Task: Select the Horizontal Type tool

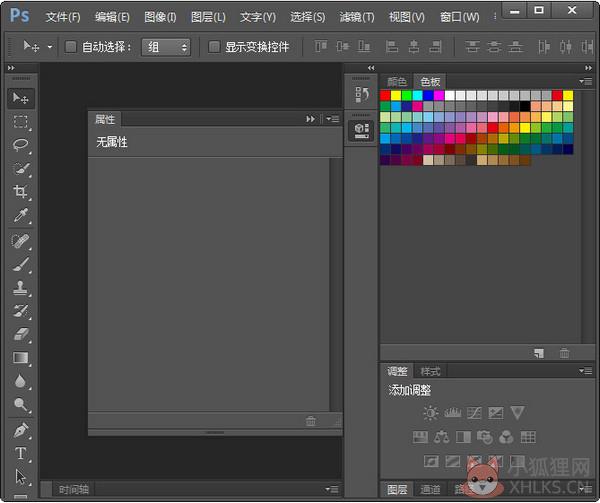Action: [21, 454]
